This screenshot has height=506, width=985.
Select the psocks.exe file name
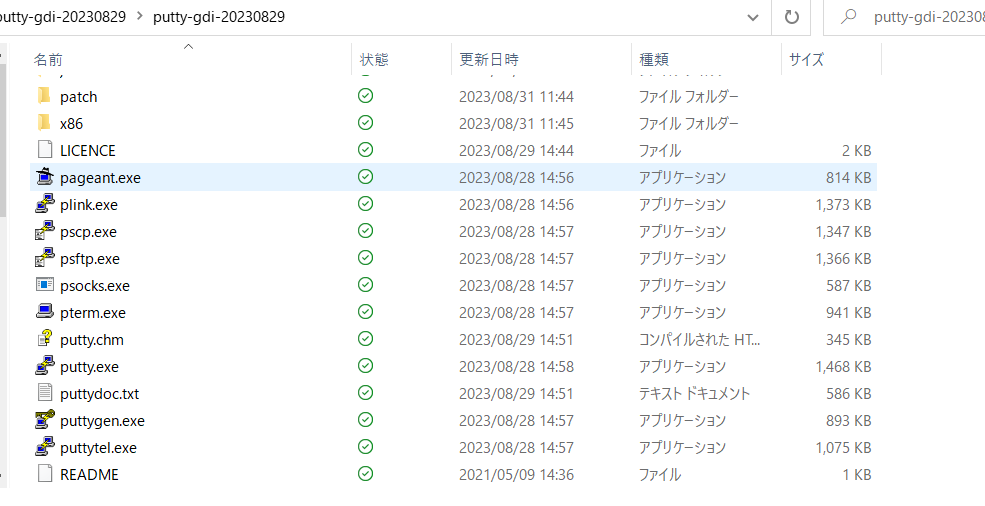95,286
